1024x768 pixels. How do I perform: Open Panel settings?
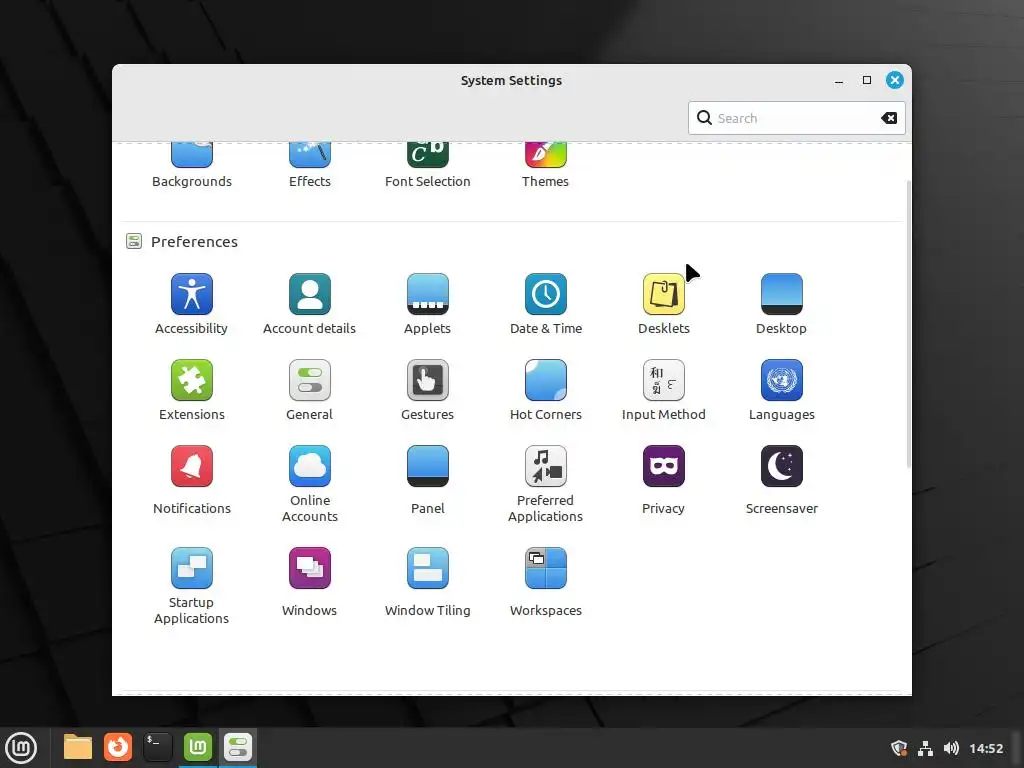427,481
